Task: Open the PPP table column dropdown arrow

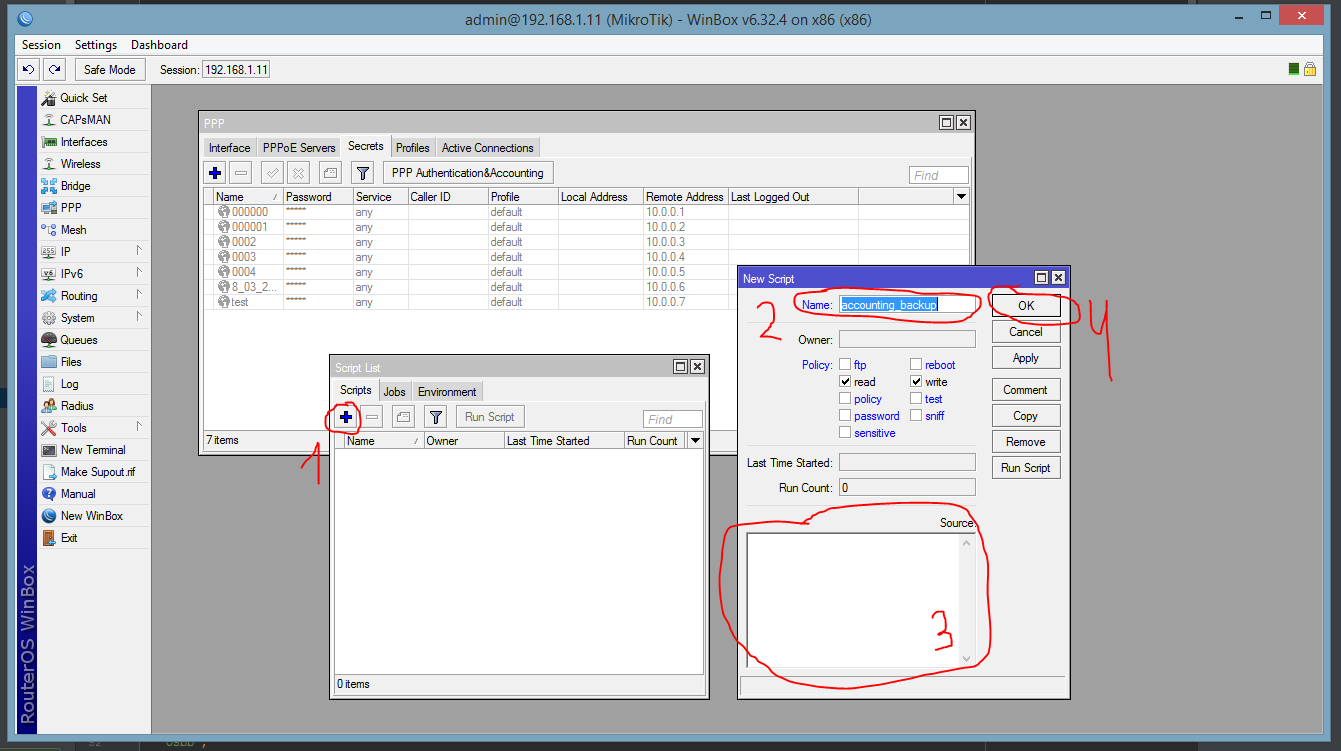Action: click(x=962, y=197)
